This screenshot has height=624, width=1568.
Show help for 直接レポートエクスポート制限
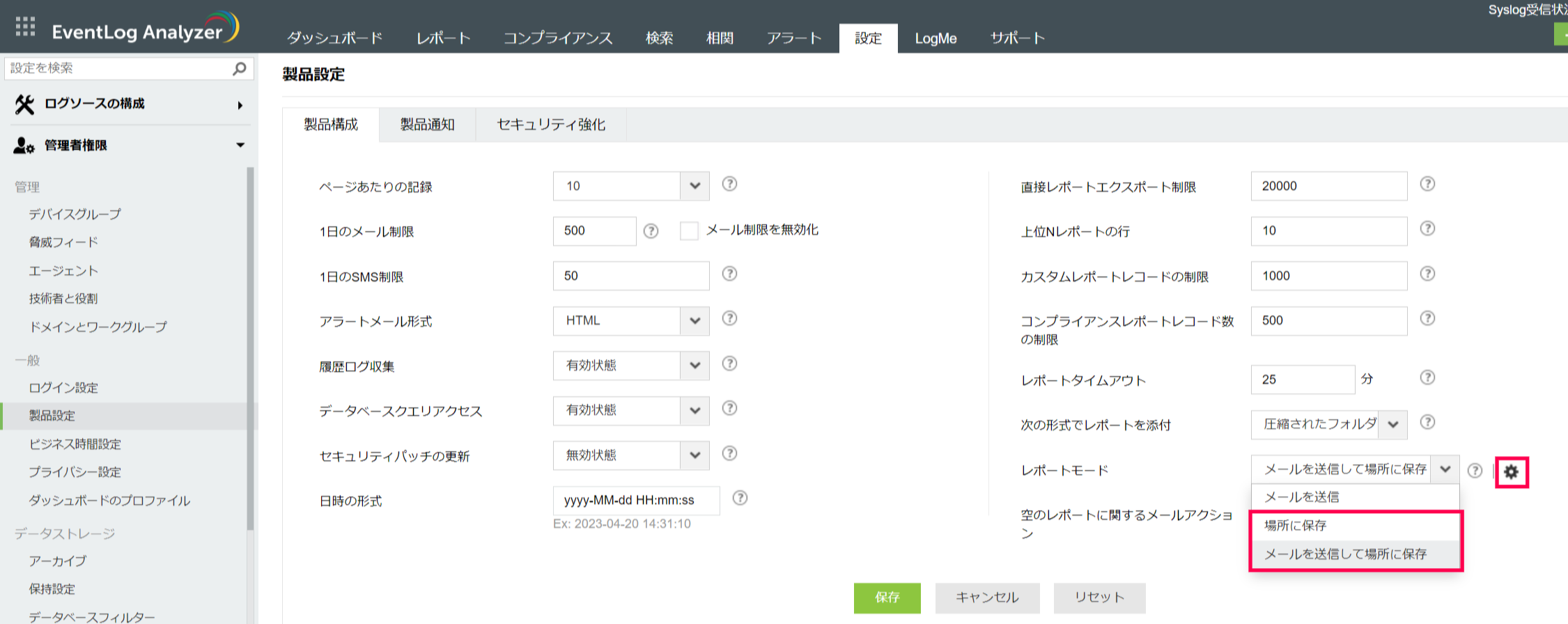[1427, 184]
